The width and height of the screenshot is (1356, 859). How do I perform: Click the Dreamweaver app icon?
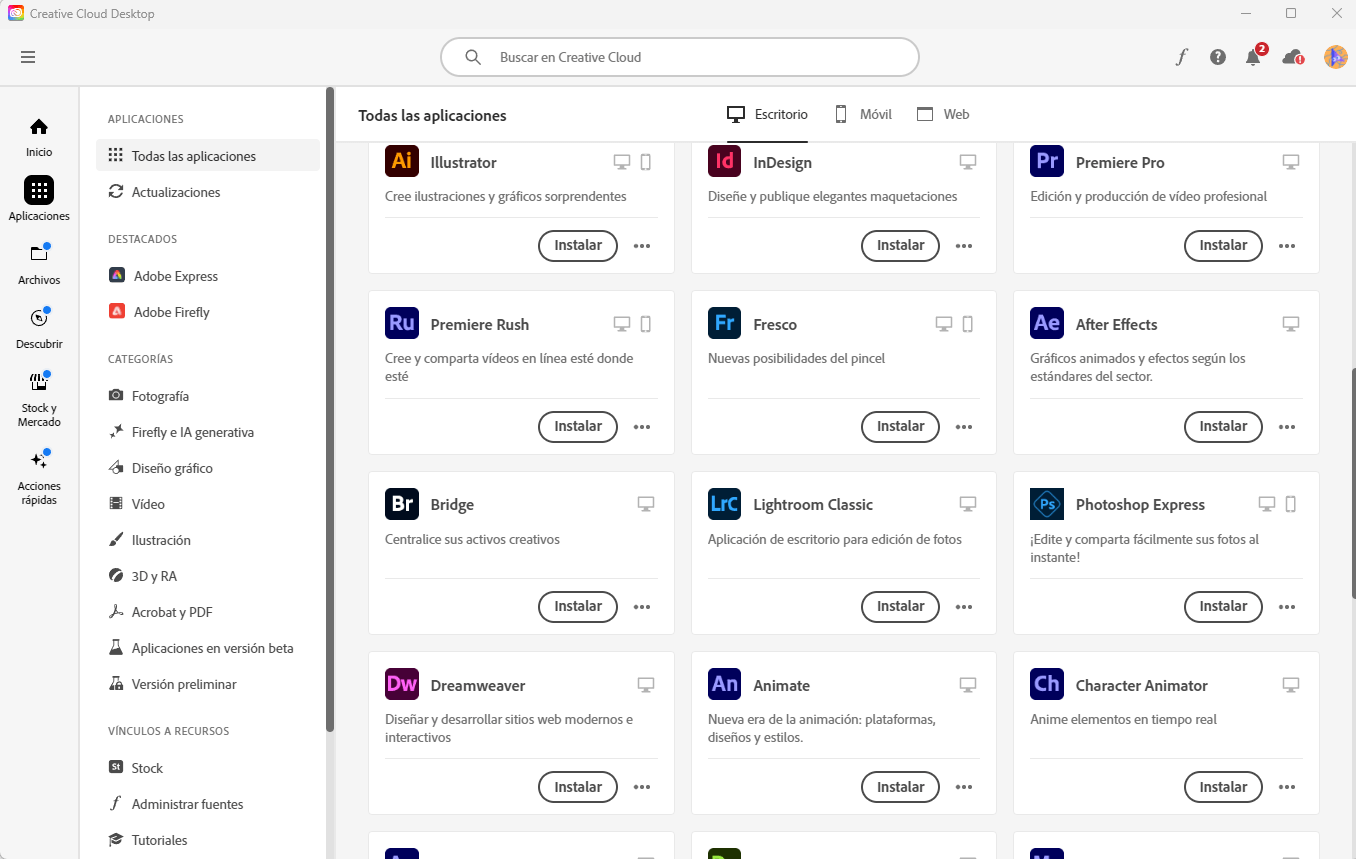point(401,685)
